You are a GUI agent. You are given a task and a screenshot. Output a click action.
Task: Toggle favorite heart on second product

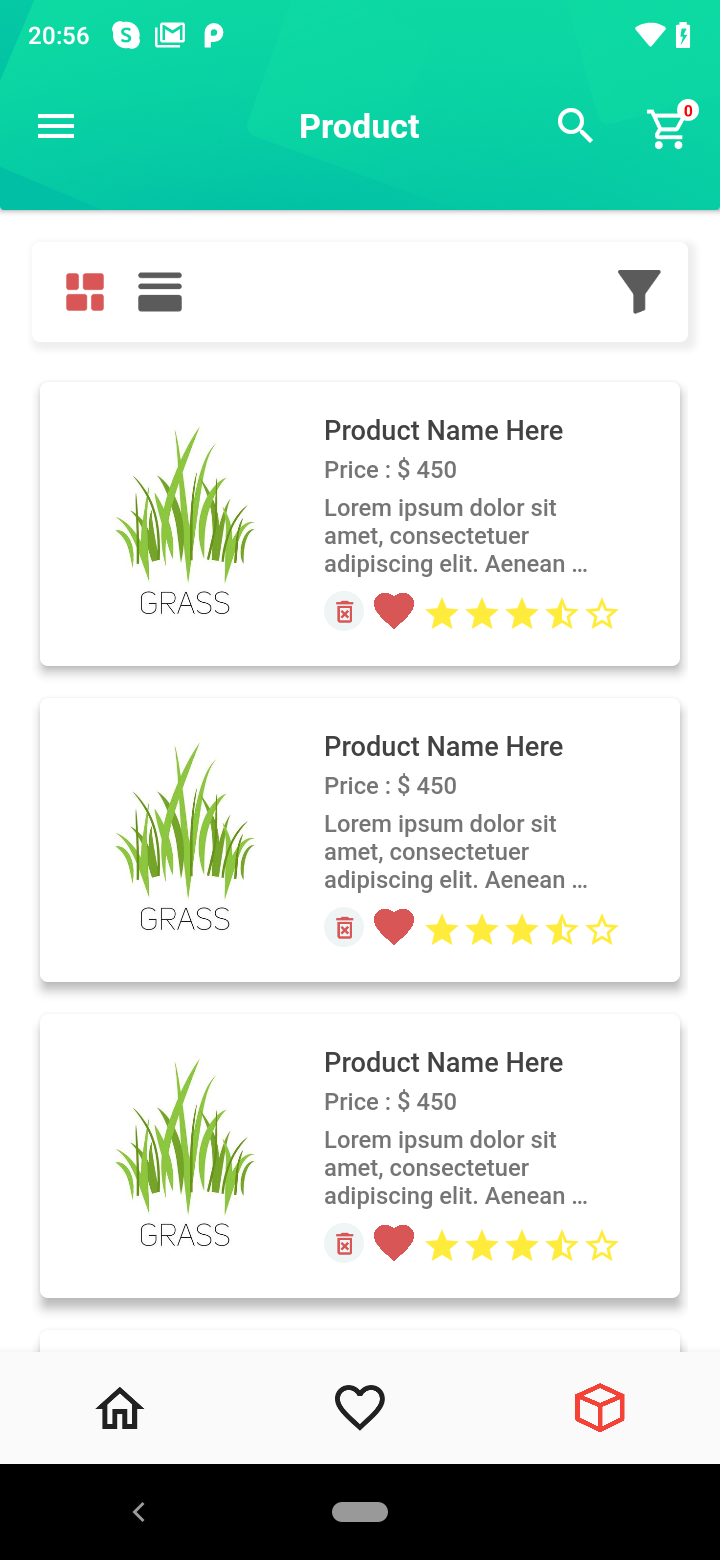pos(394,928)
